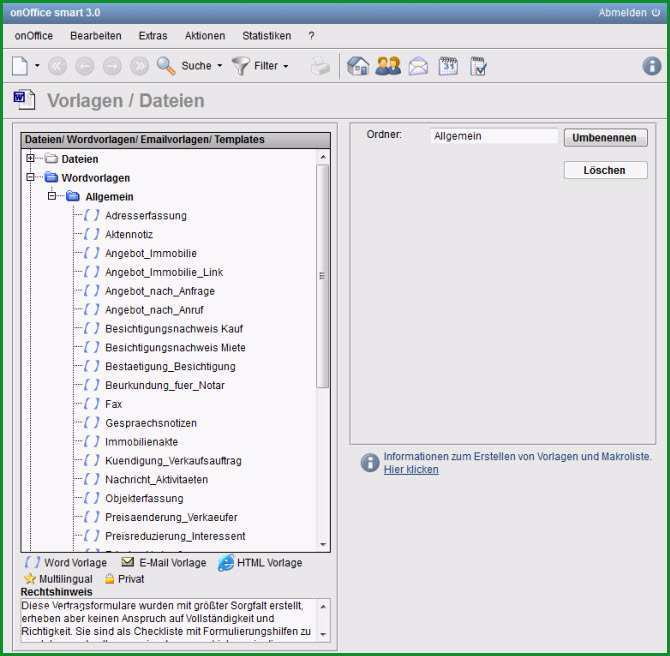Select the Beurkundung_fuer_Notar template
Image resolution: width=670 pixels, height=656 pixels.
tap(165, 385)
